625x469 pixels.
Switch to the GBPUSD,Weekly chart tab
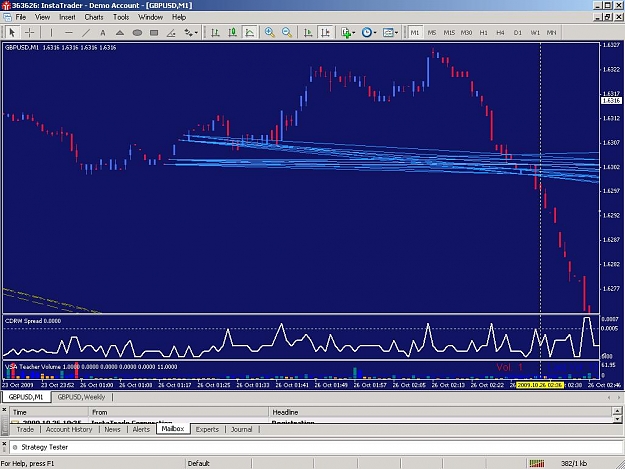[x=81, y=397]
